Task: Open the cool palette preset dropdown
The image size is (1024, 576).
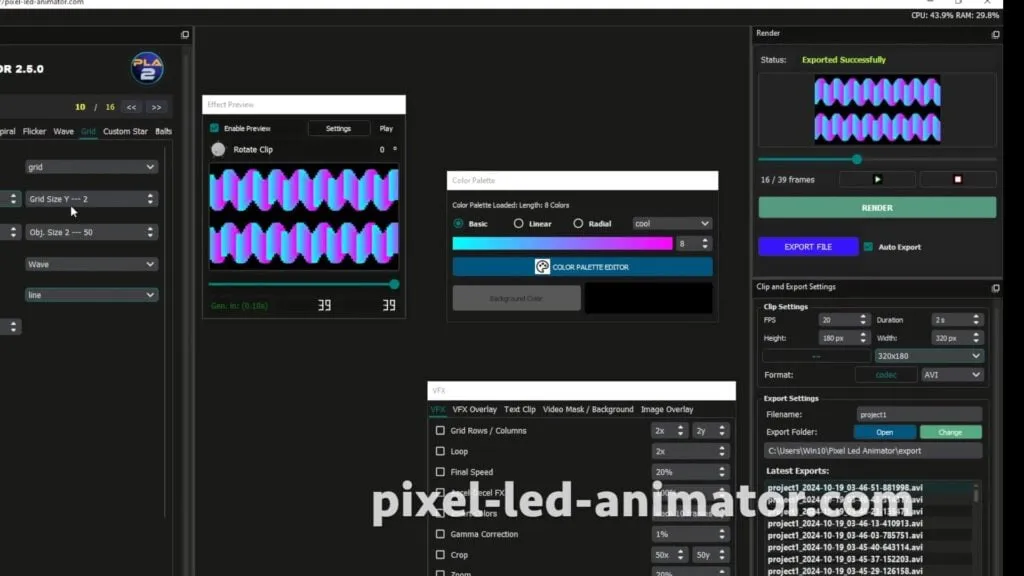Action: coord(672,223)
